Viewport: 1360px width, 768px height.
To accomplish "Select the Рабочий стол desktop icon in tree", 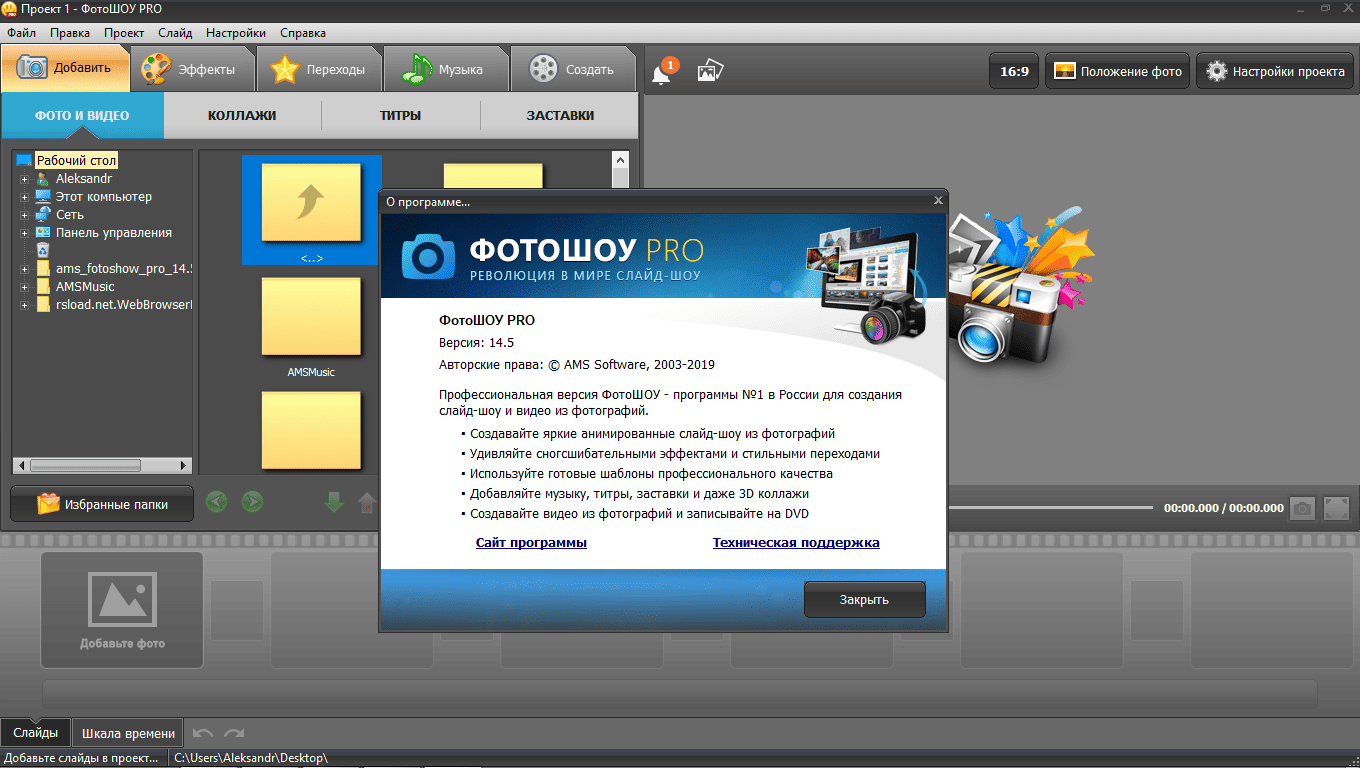I will [x=24, y=160].
